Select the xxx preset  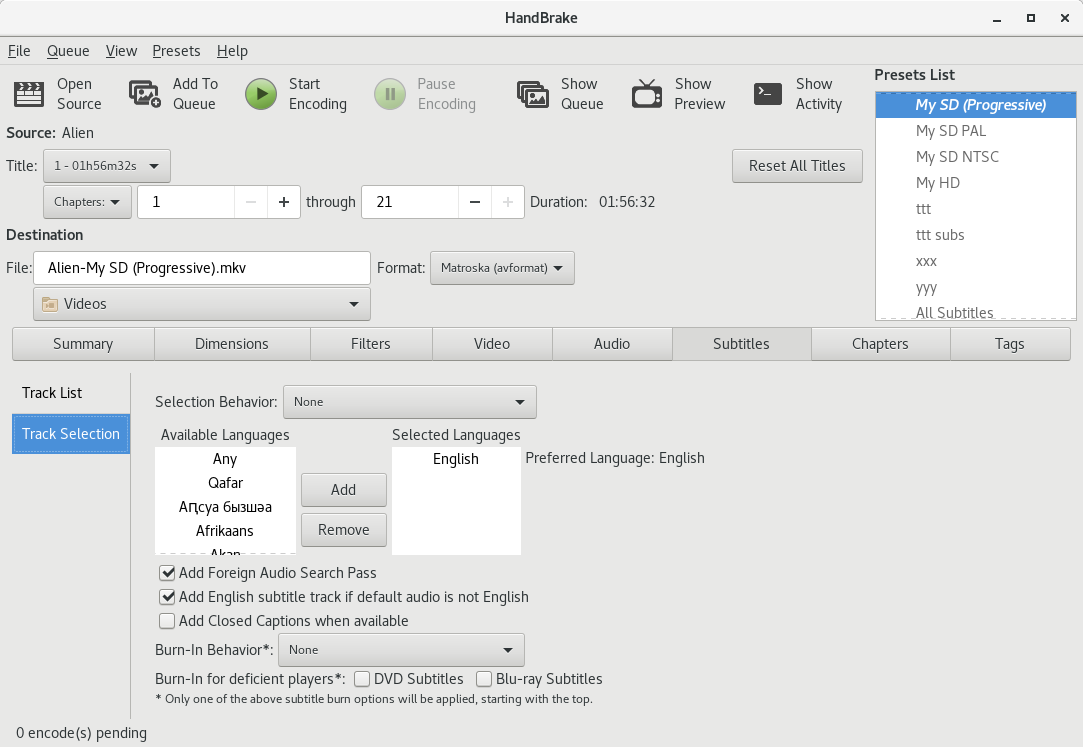pos(975,261)
